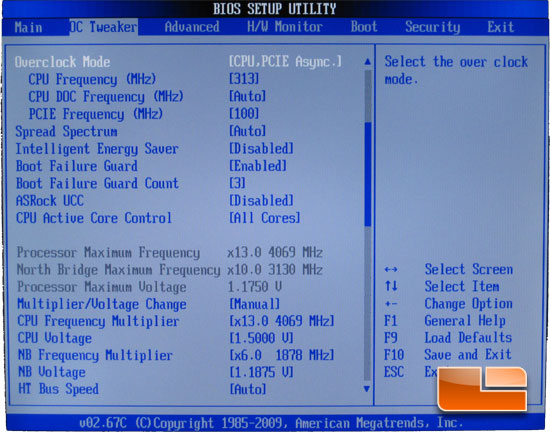
Task: Switch to the Advanced tab
Action: pos(192,27)
